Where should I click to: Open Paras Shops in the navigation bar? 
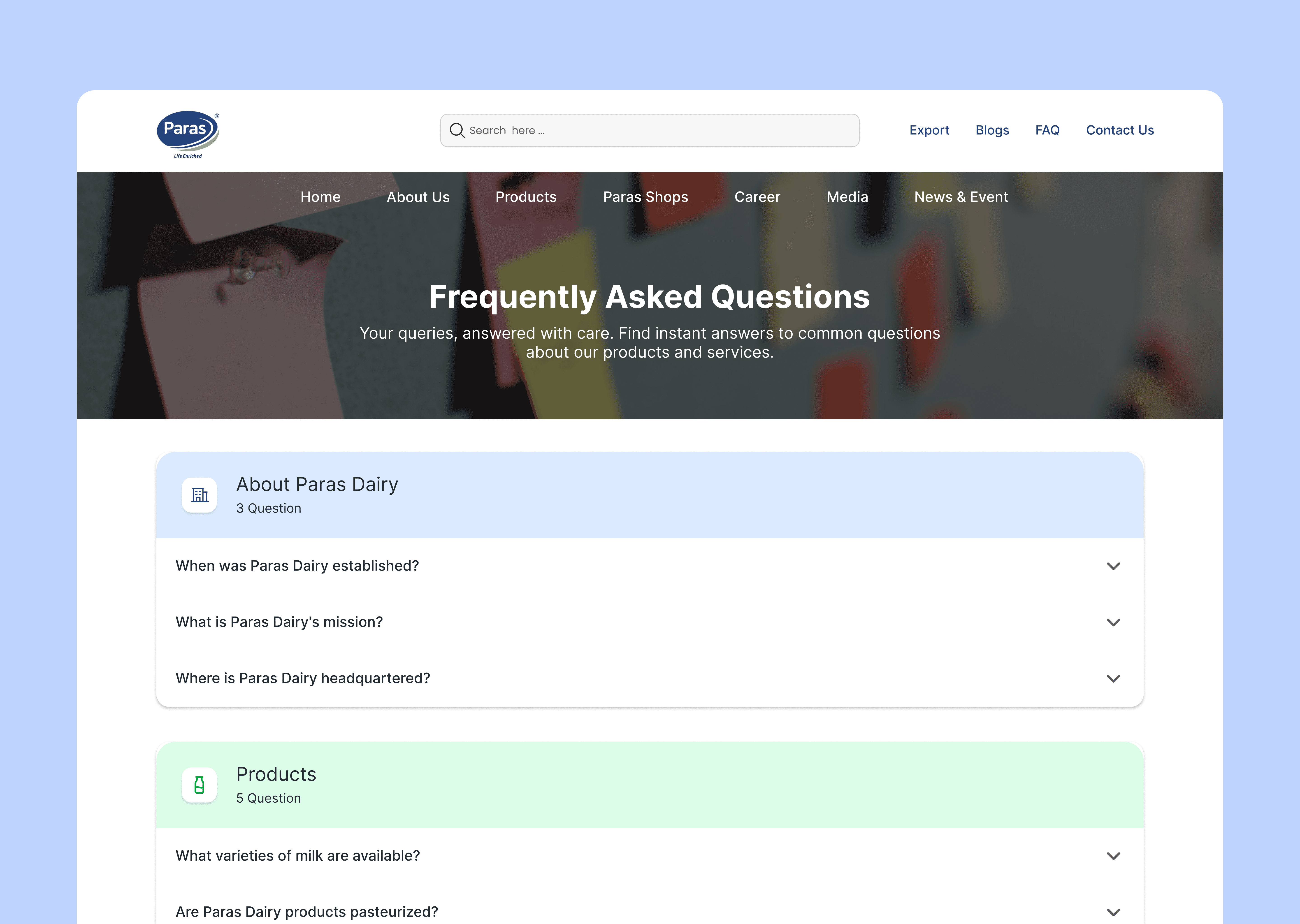tap(645, 197)
